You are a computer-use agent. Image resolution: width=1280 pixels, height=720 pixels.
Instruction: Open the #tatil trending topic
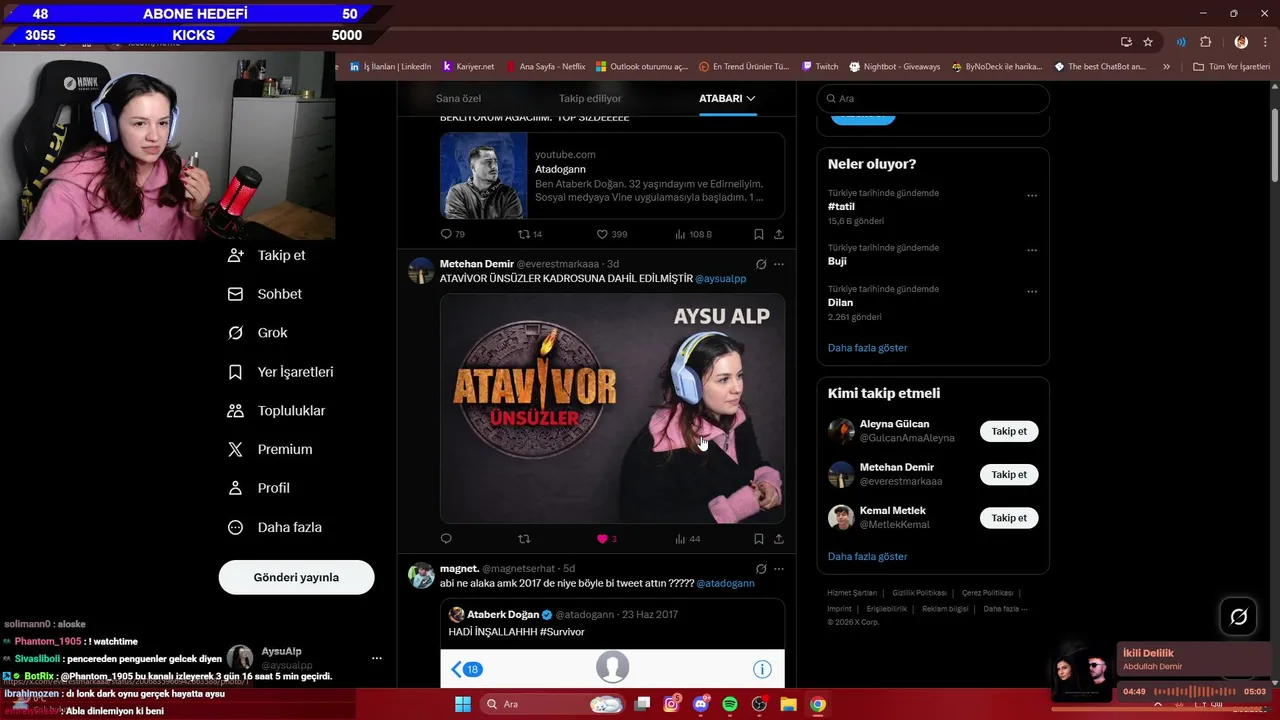coord(841,206)
